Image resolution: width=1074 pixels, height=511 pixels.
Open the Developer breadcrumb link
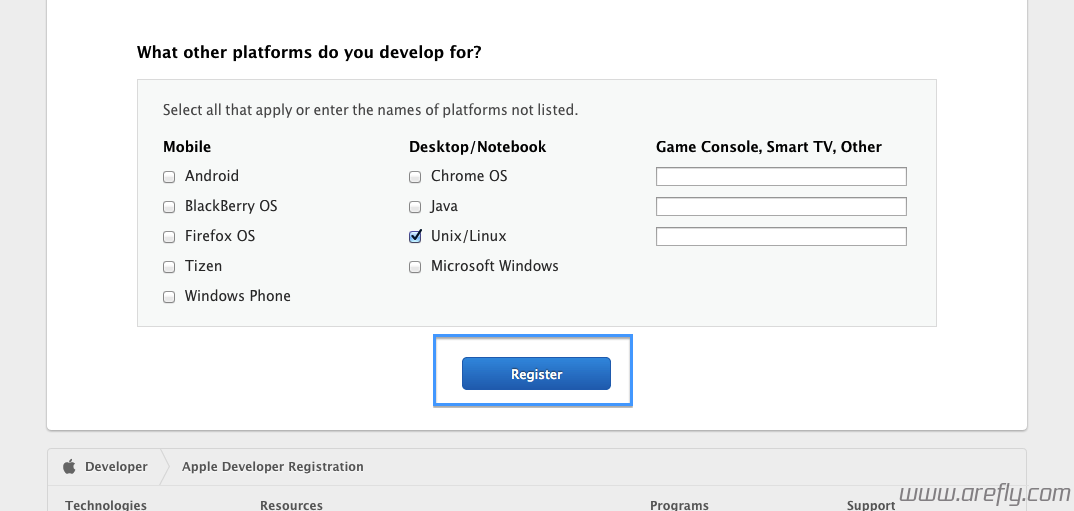tap(116, 467)
